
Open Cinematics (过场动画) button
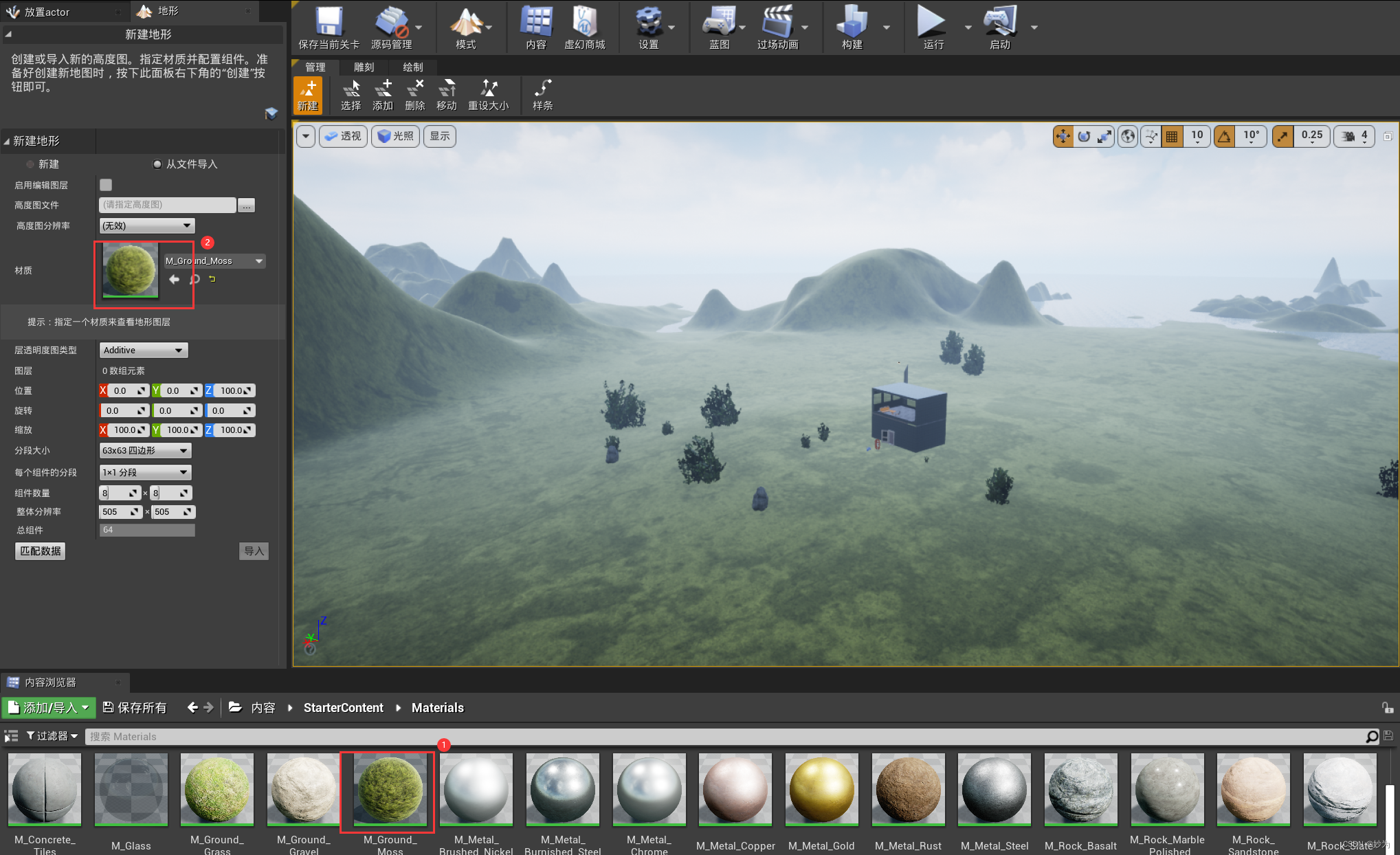[777, 27]
